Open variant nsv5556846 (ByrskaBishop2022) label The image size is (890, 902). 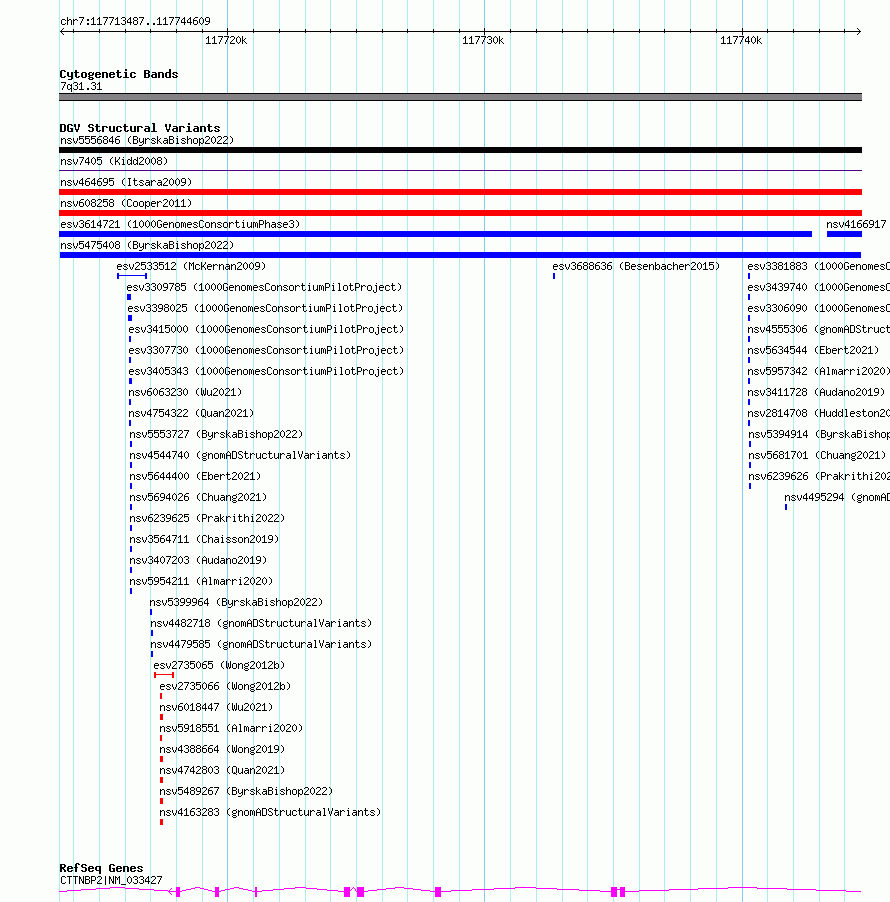[x=147, y=140]
